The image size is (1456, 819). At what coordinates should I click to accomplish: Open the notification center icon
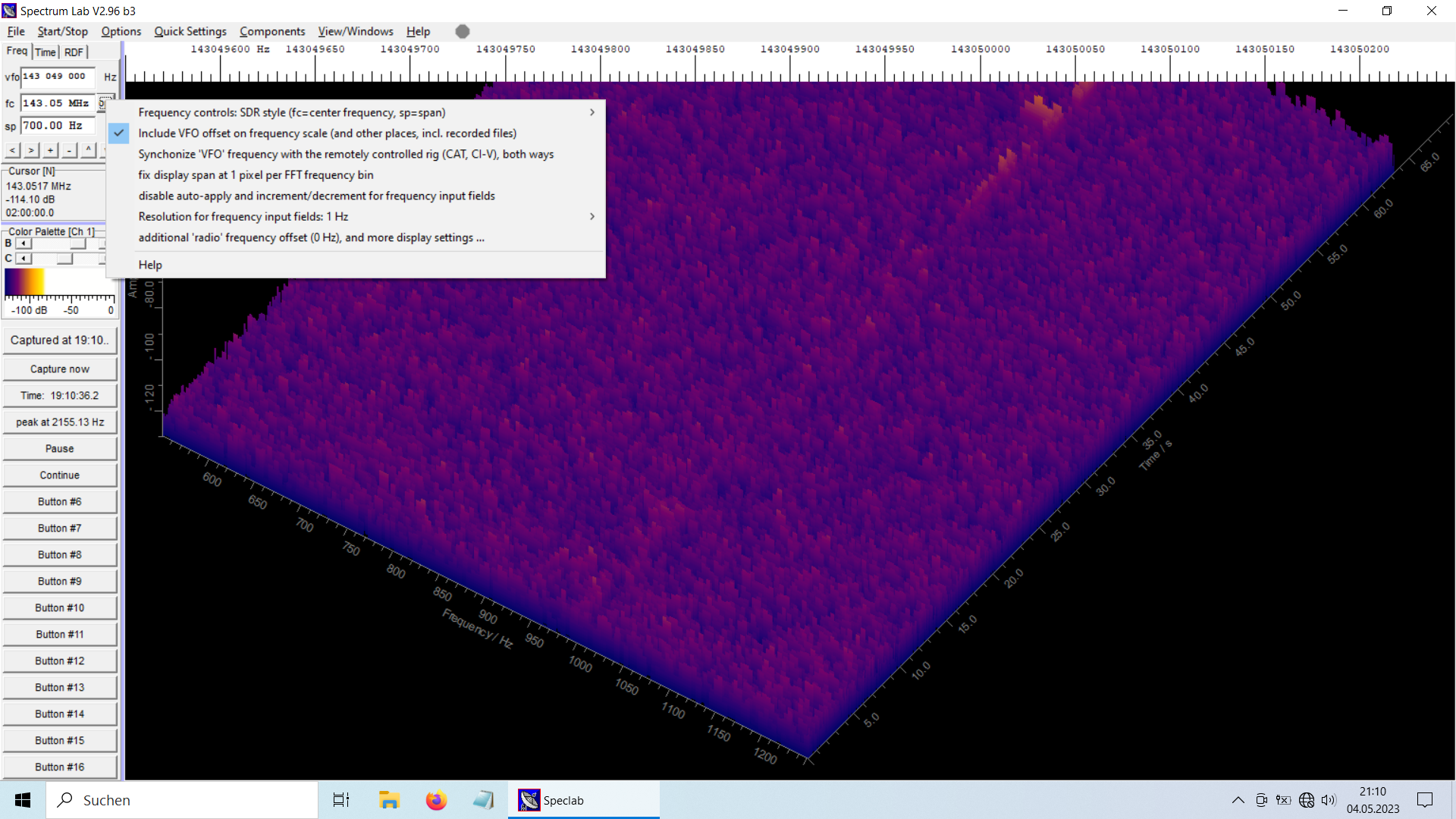(x=1425, y=800)
